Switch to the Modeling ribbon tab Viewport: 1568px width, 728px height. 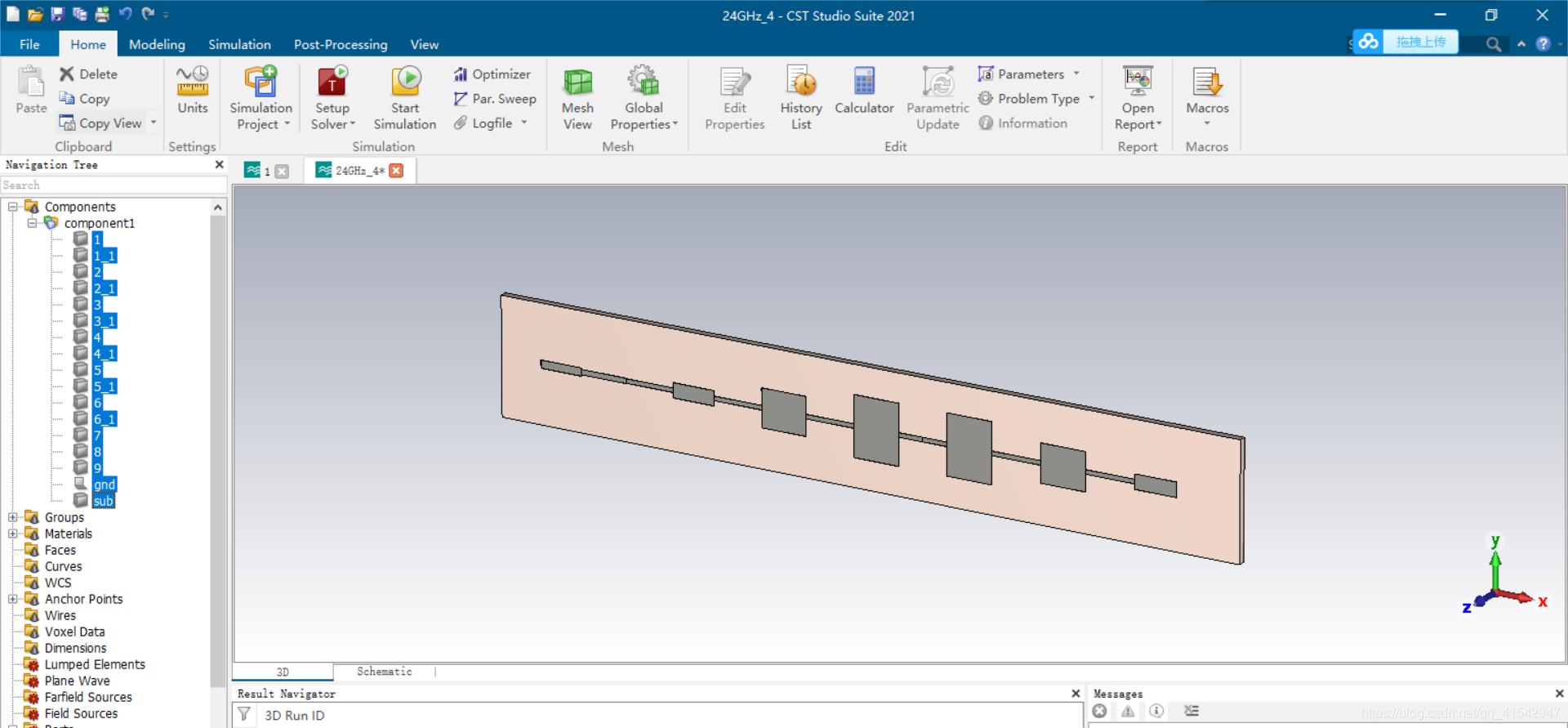tap(157, 44)
